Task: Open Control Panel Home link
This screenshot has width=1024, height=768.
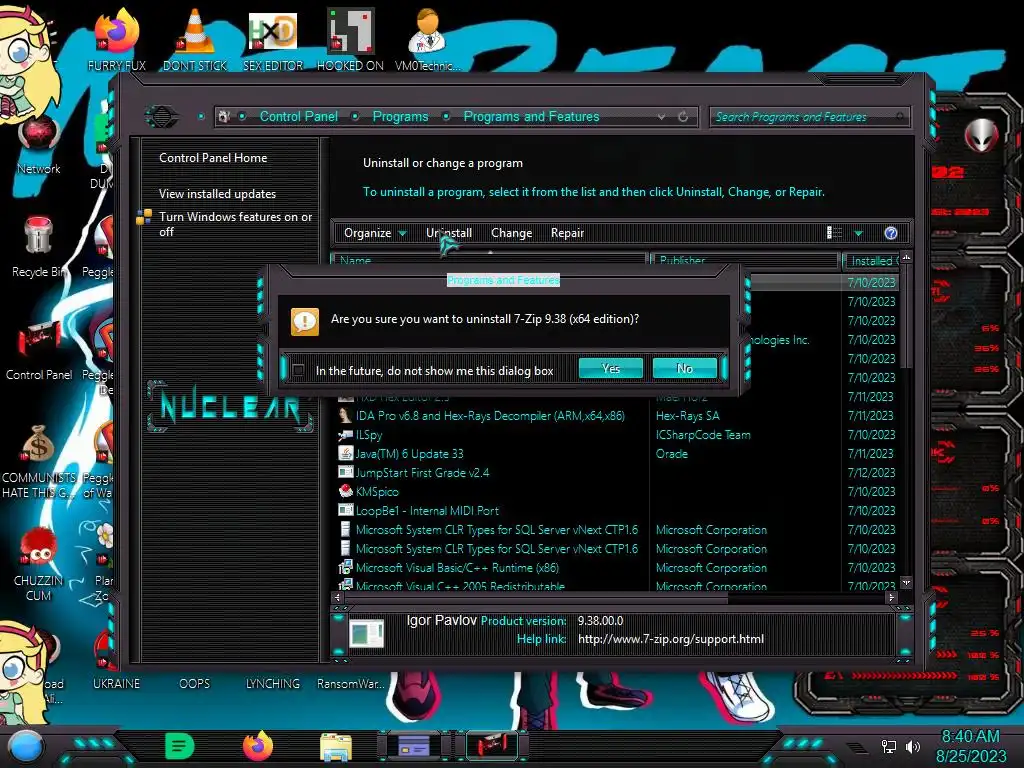Action: (213, 158)
